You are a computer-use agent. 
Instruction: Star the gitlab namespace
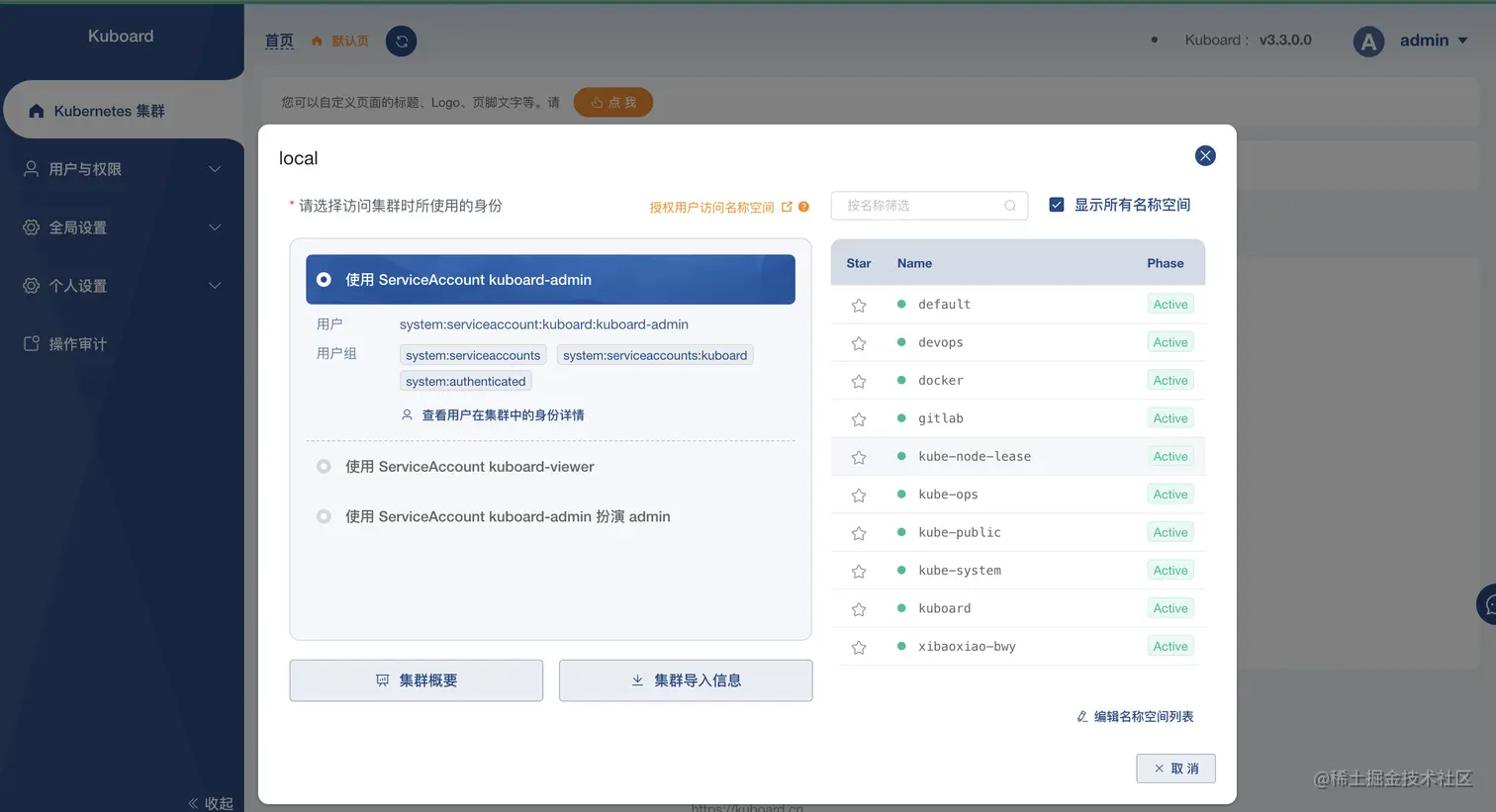click(859, 419)
